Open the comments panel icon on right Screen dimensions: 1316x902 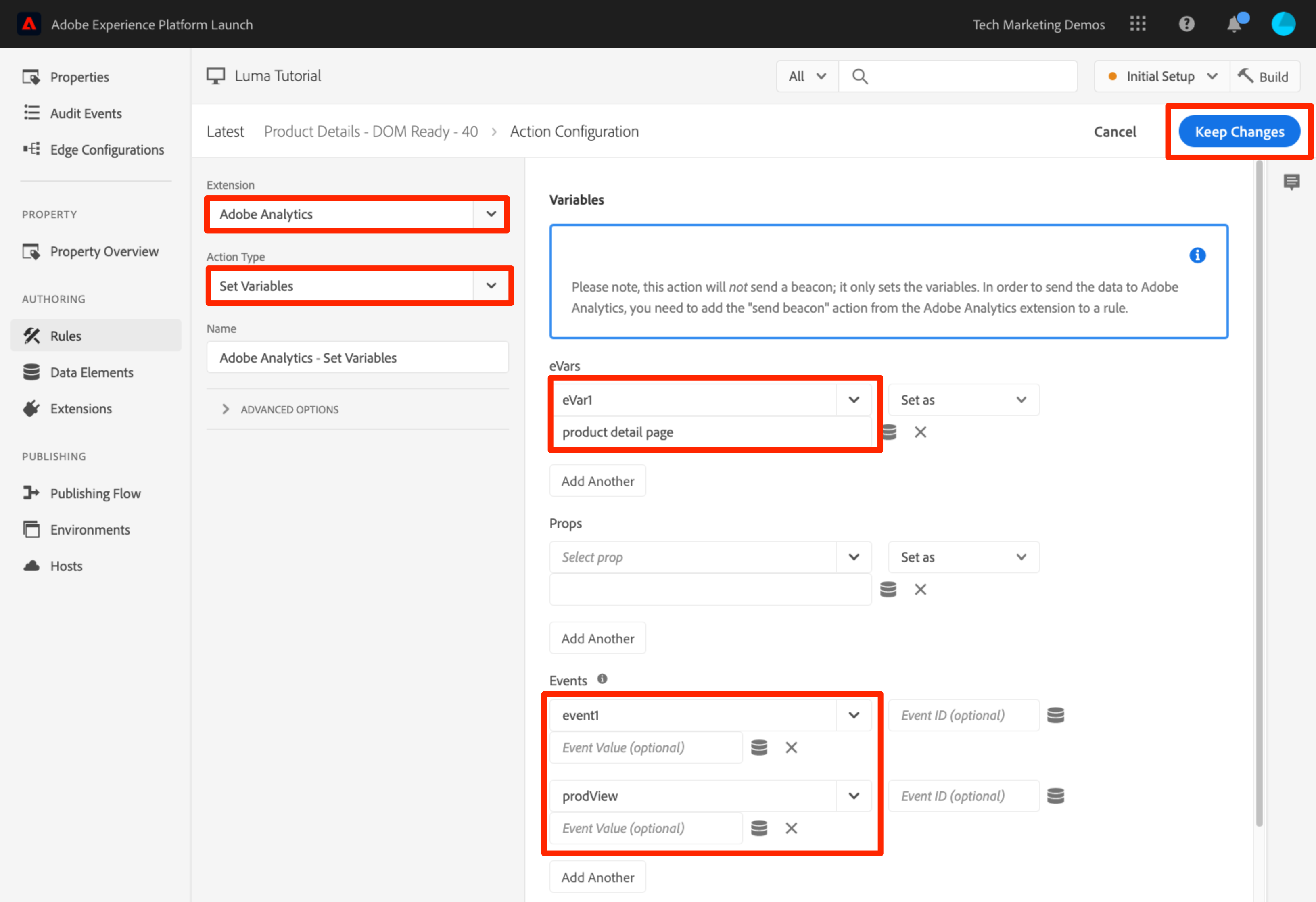click(1291, 182)
